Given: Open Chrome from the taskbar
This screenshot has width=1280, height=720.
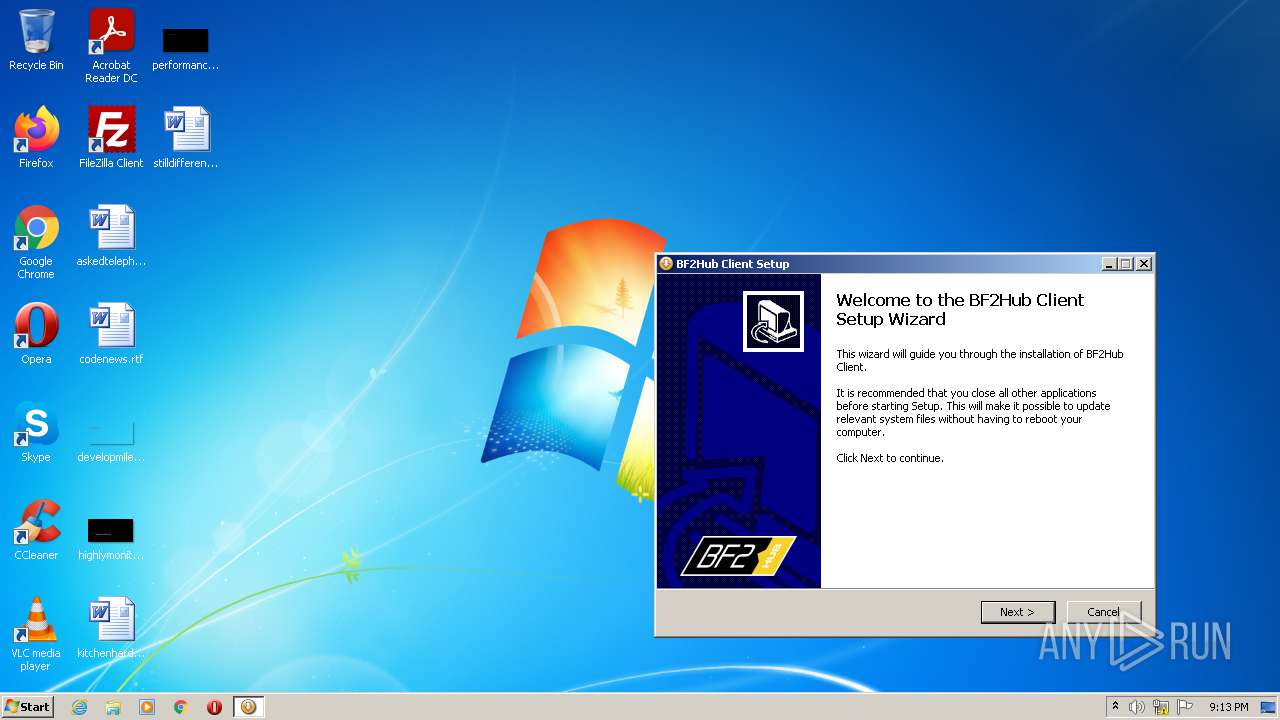Looking at the screenshot, I should pyautogui.click(x=181, y=707).
